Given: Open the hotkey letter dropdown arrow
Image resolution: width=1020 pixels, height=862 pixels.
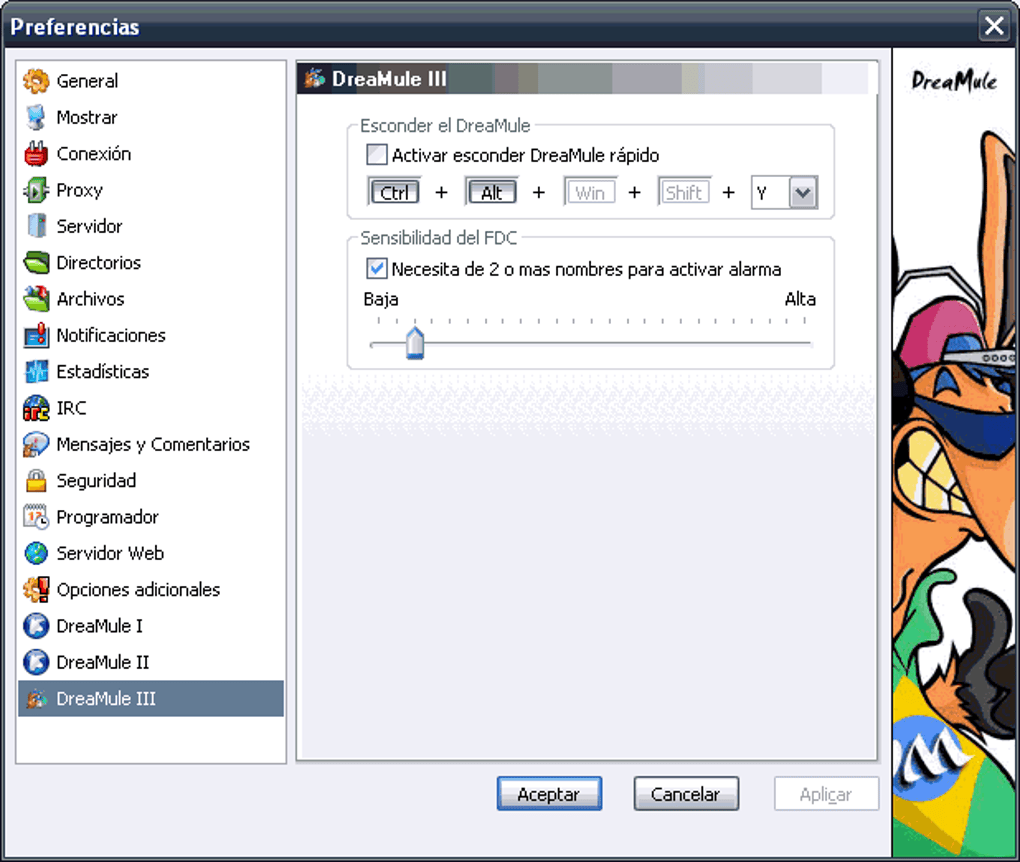Looking at the screenshot, I should pyautogui.click(x=803, y=193).
